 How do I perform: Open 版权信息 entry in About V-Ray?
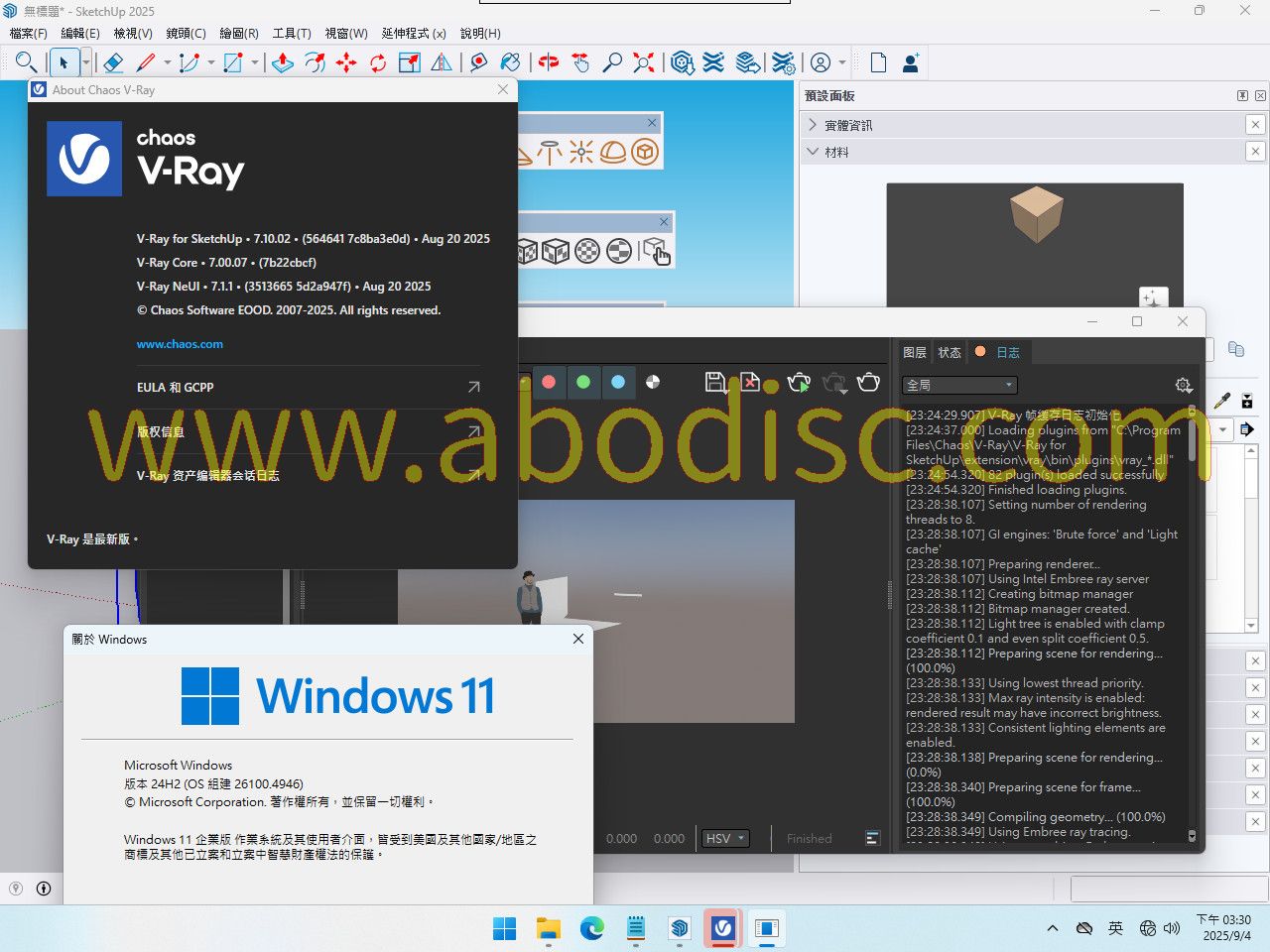click(x=309, y=431)
